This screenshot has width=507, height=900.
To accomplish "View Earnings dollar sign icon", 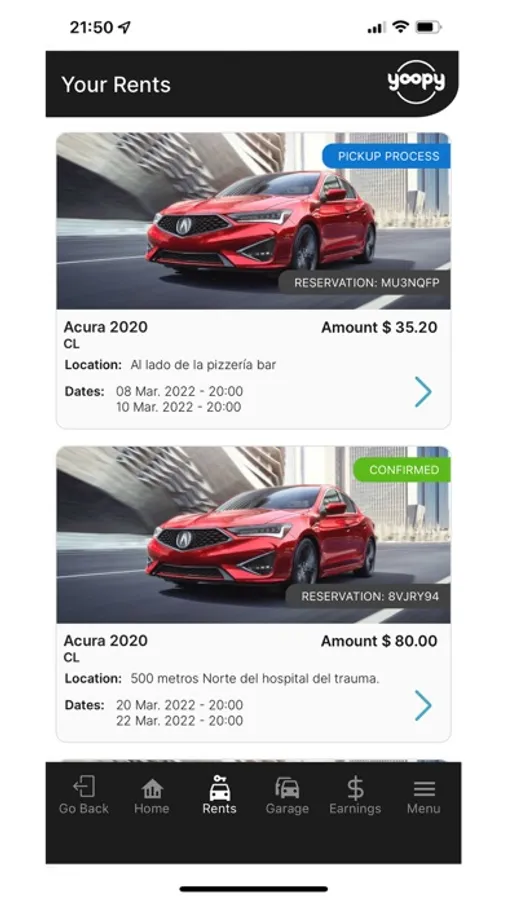I will tap(355, 788).
